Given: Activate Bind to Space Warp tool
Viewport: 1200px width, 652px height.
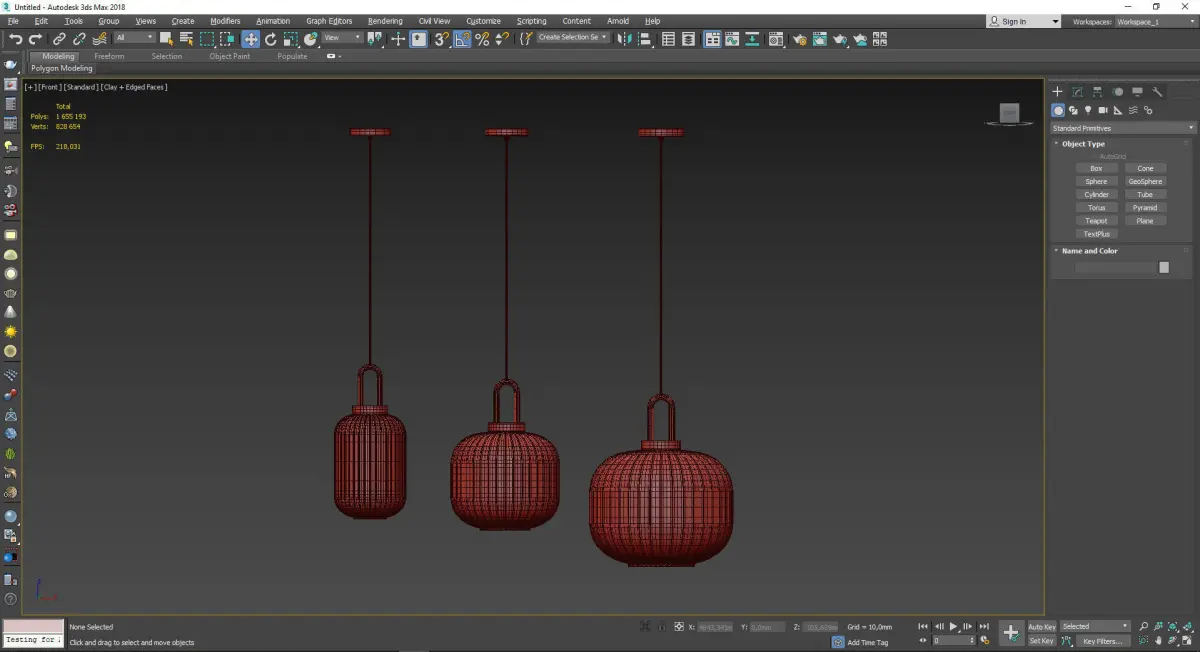Looking at the screenshot, I should pyautogui.click(x=100, y=39).
